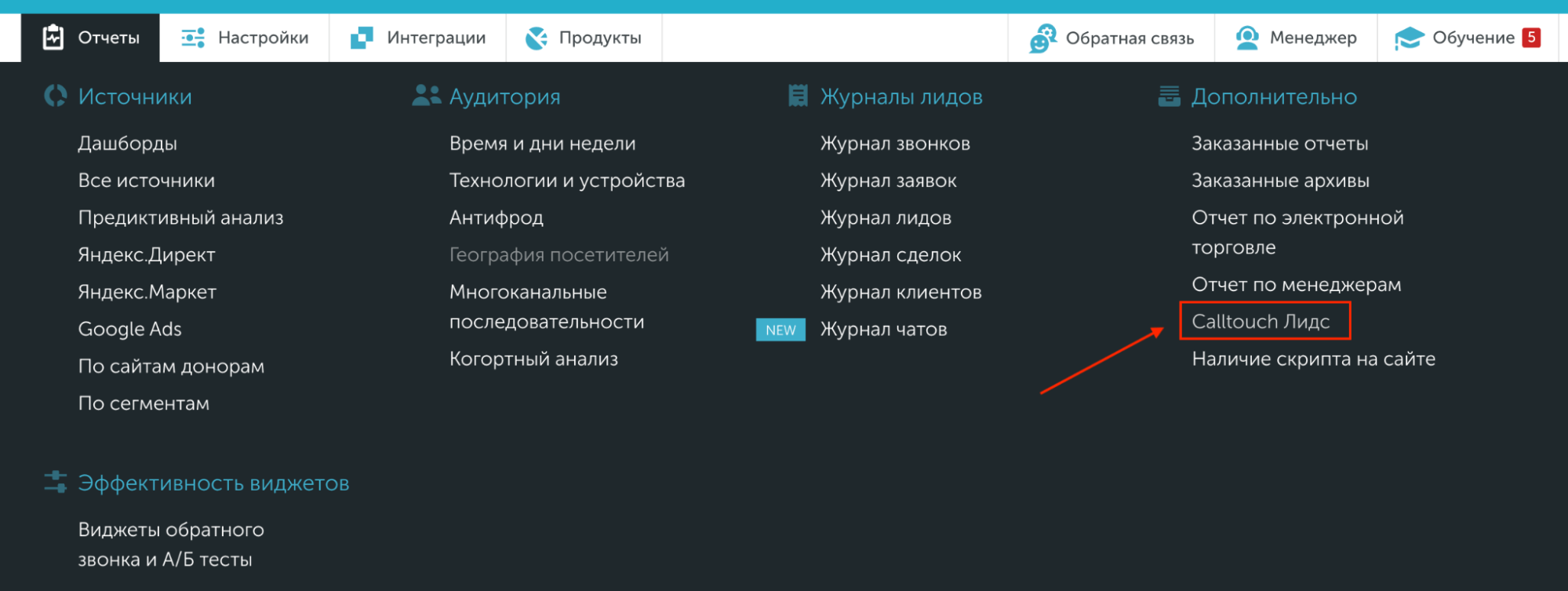Viewport: 1568px width, 591px height.
Task: Open the Отчеты tab
Action: (90, 38)
